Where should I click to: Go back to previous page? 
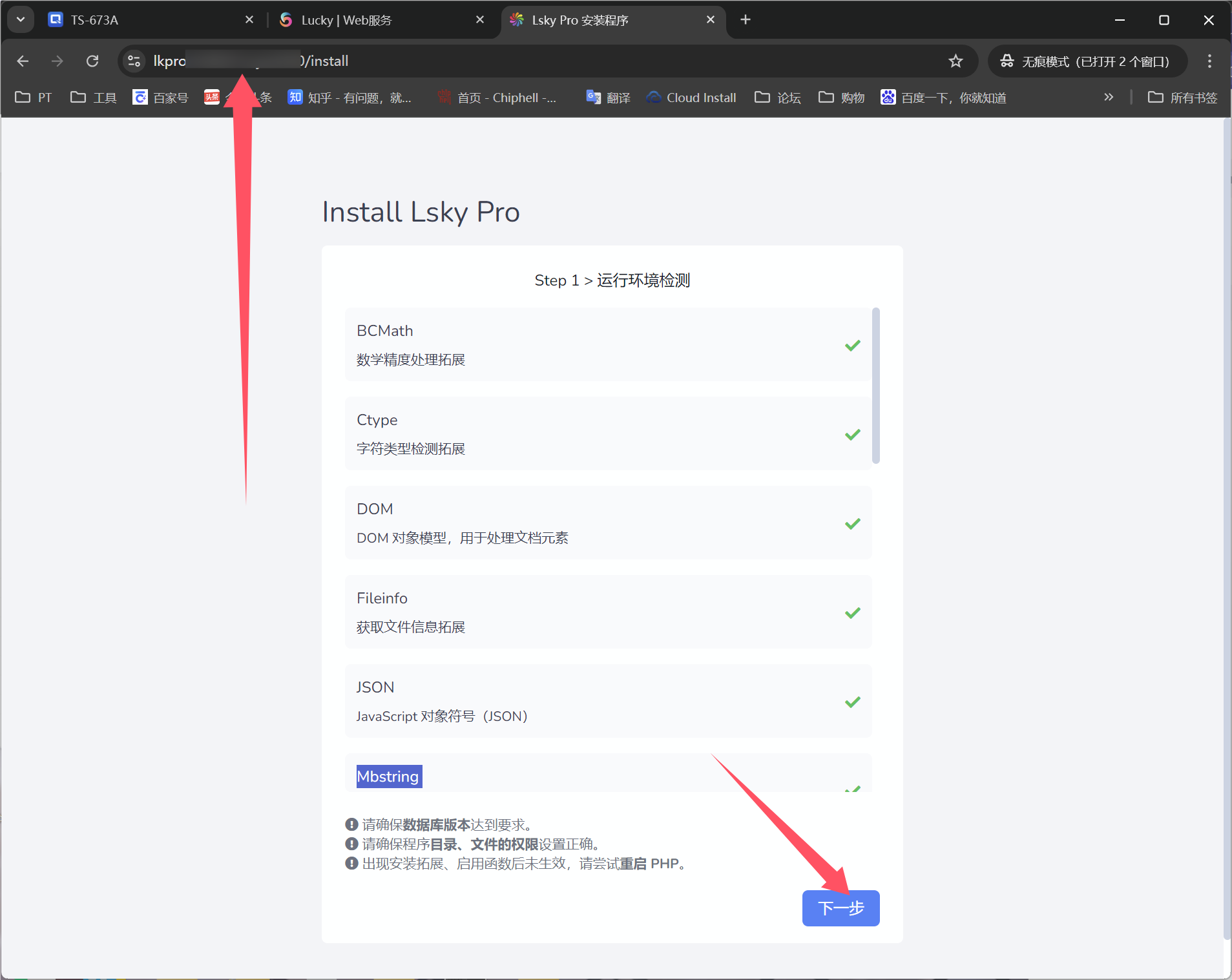23,61
